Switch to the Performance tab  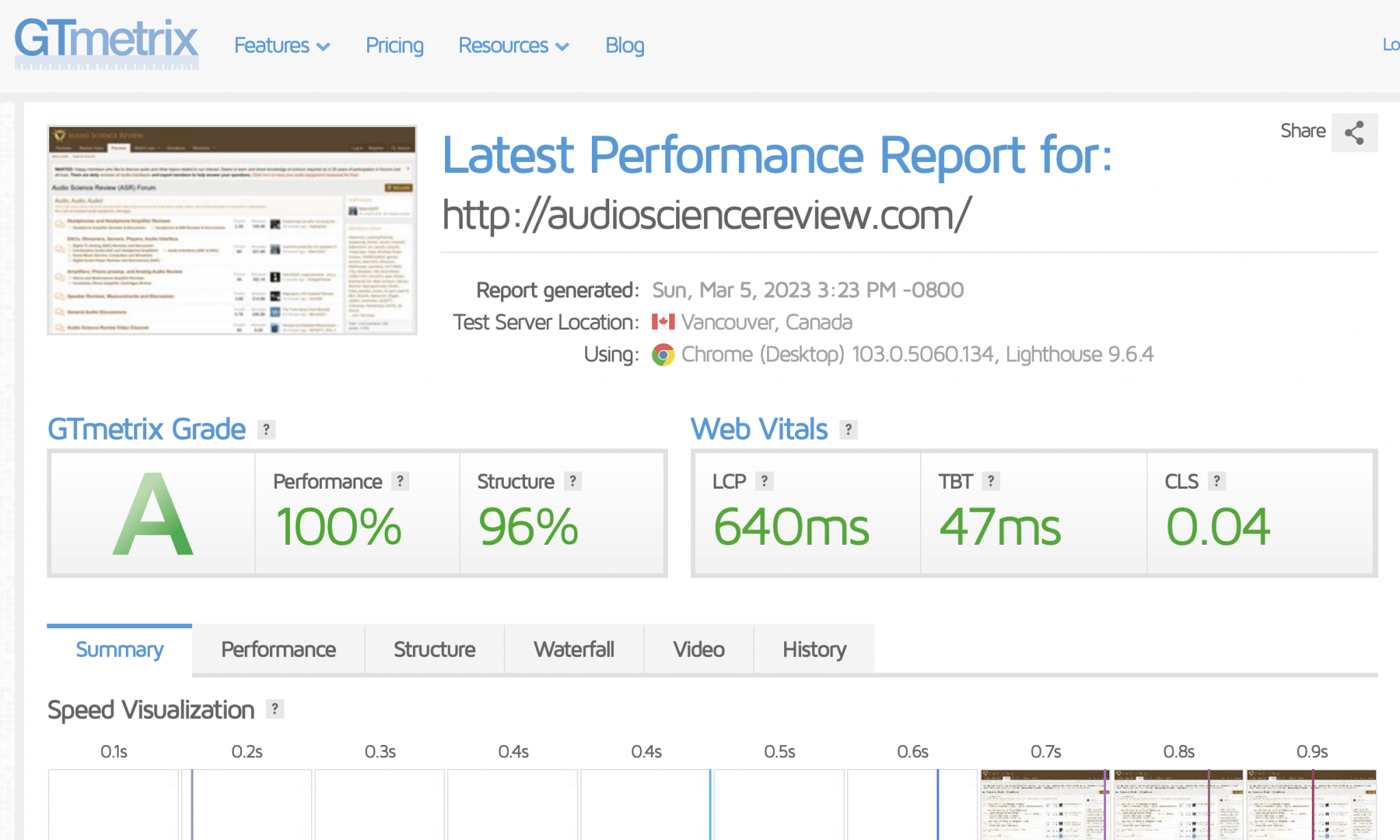point(278,649)
